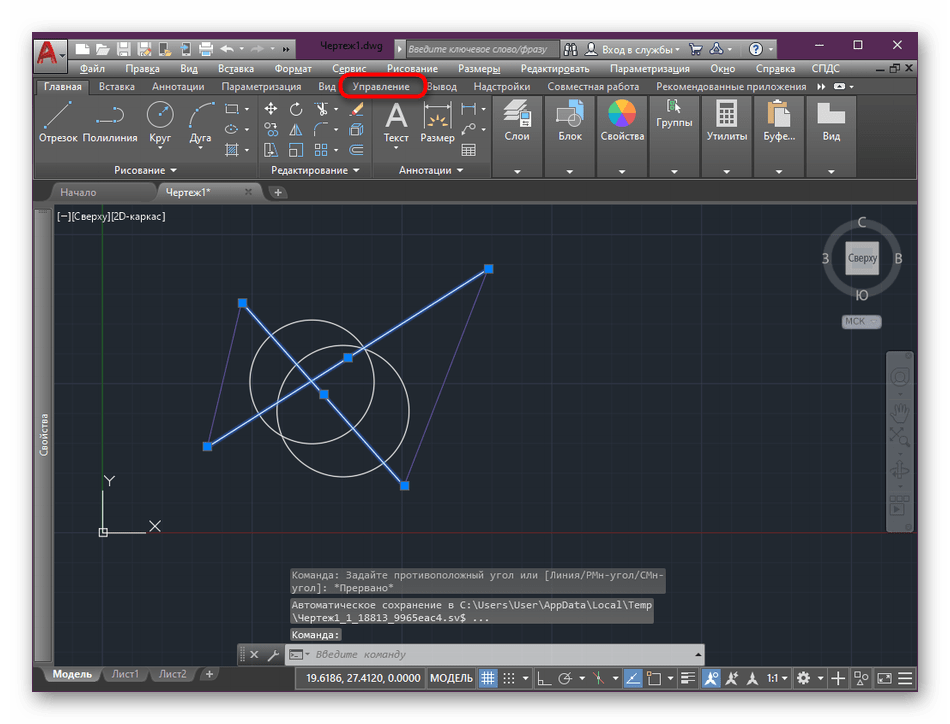Activate the Offset tool
This screenshot has height=724, width=950.
pos(356,150)
